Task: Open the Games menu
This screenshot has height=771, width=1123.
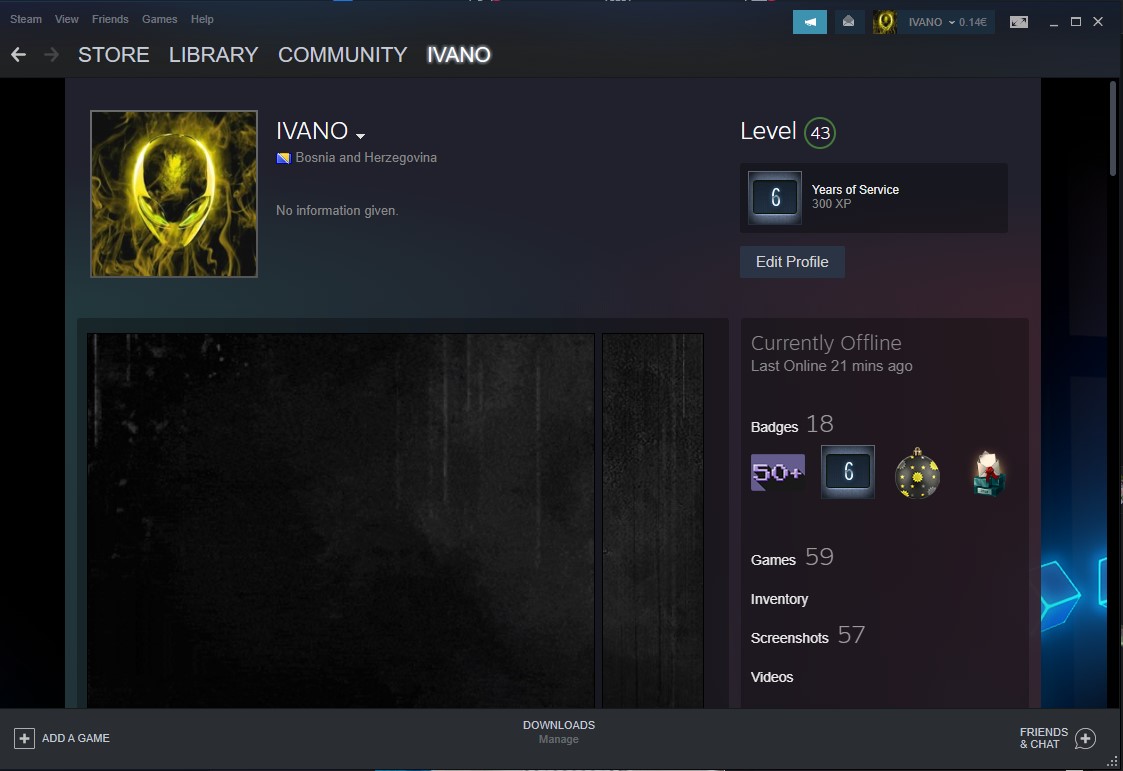Action: pos(159,19)
